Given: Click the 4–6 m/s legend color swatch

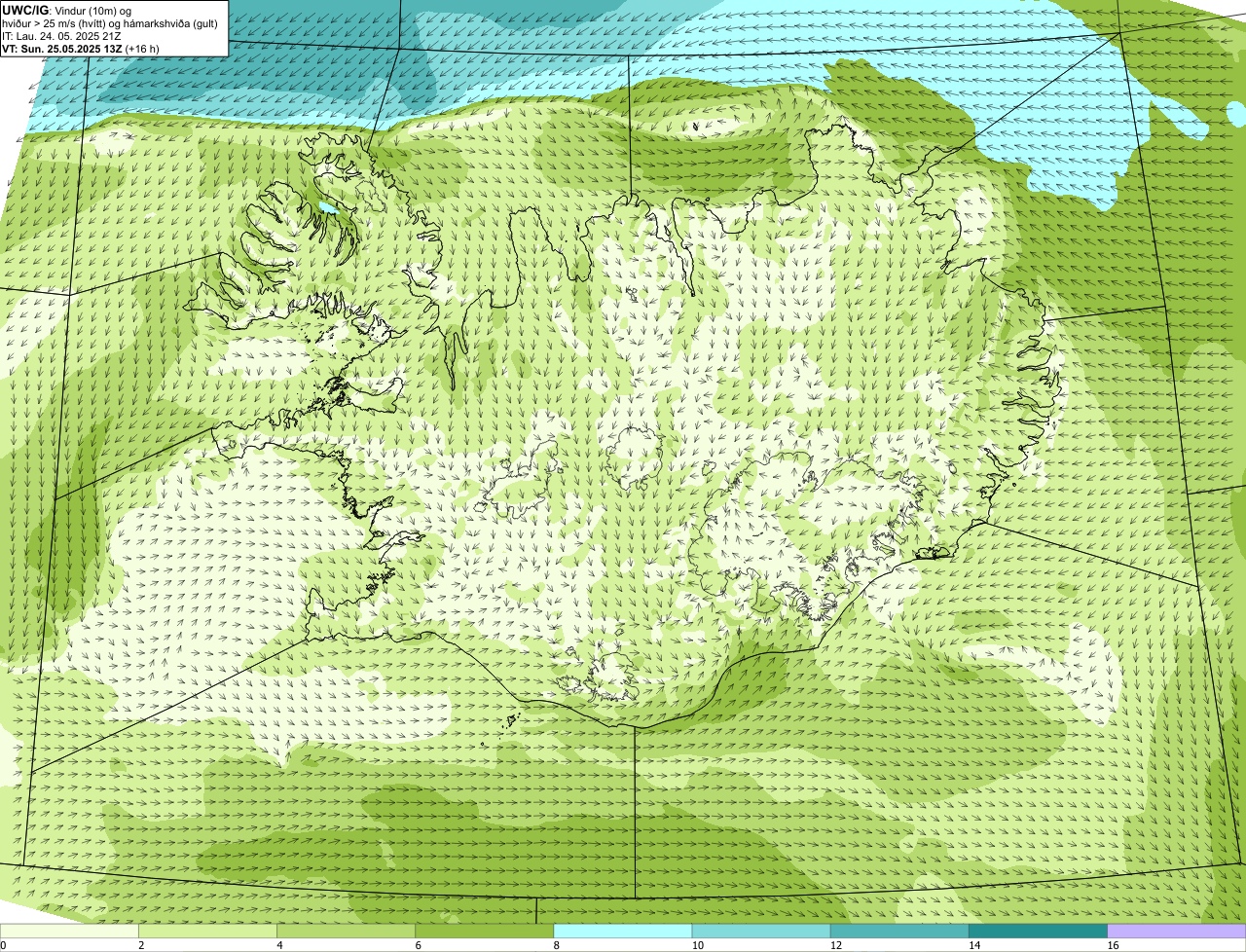Looking at the screenshot, I should coord(347,931).
